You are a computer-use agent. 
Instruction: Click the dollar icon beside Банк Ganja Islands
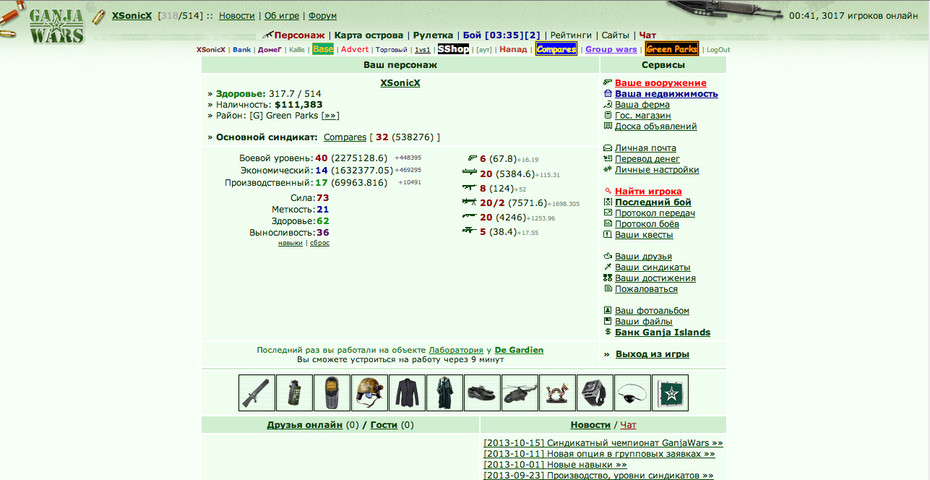607,332
